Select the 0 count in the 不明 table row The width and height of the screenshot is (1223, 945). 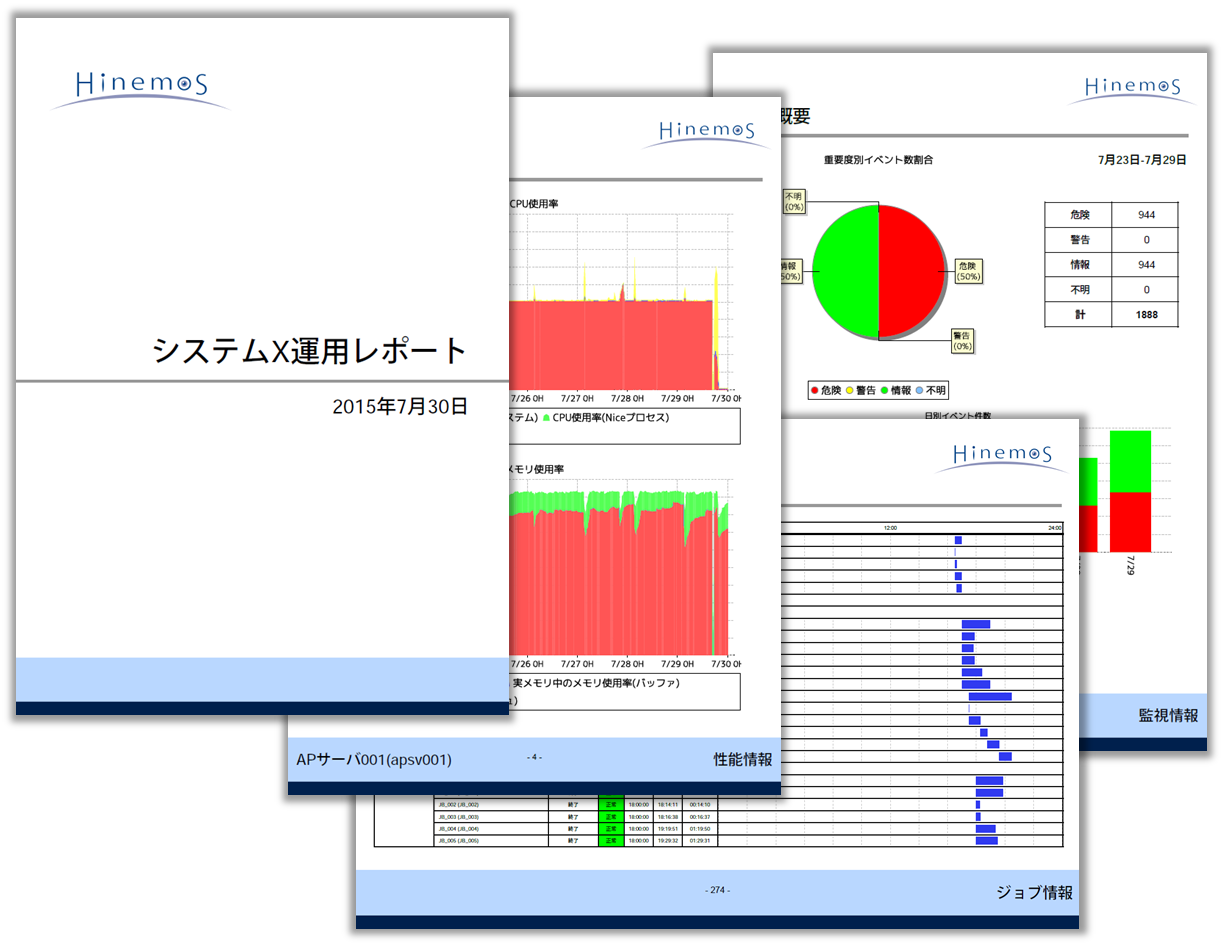click(x=1146, y=290)
